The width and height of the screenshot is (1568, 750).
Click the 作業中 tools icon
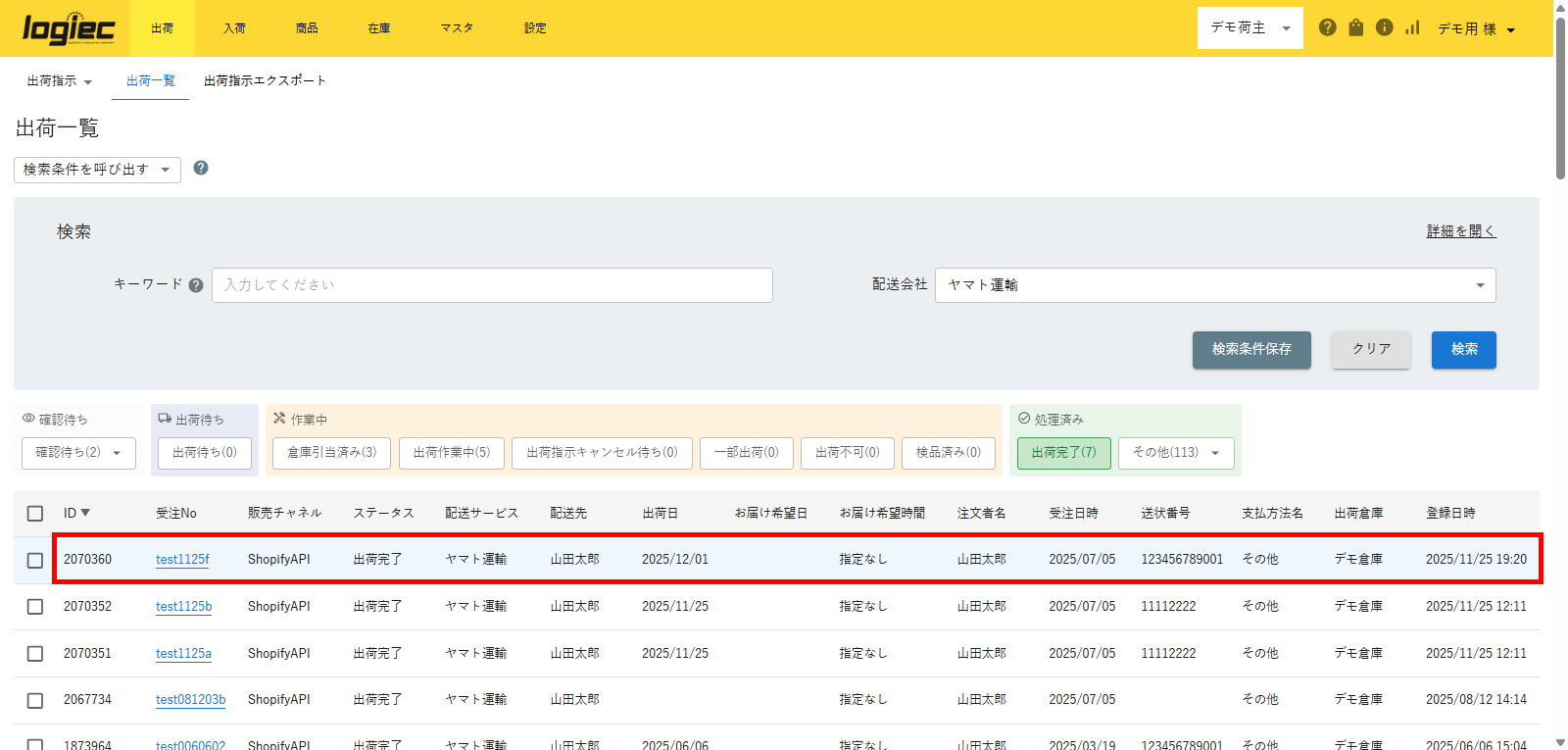coord(279,418)
